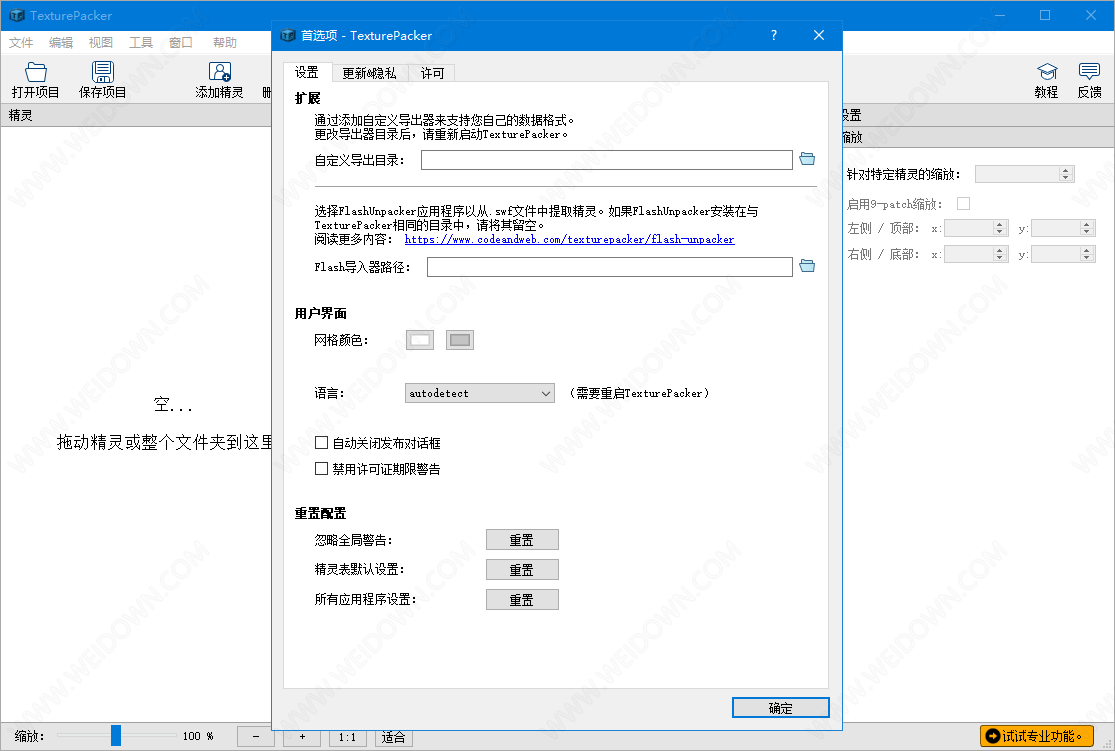Open the 编辑 menu
This screenshot has height=751, width=1115.
click(60, 43)
